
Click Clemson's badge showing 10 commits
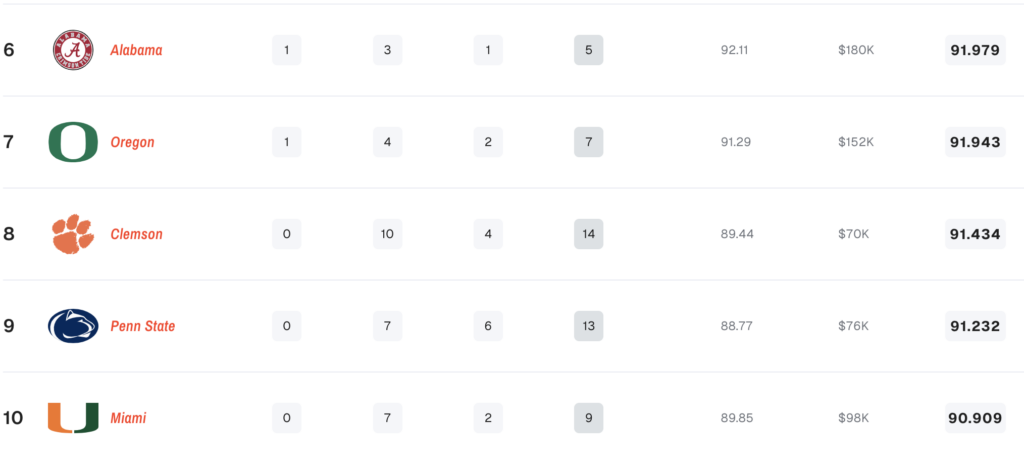point(387,234)
